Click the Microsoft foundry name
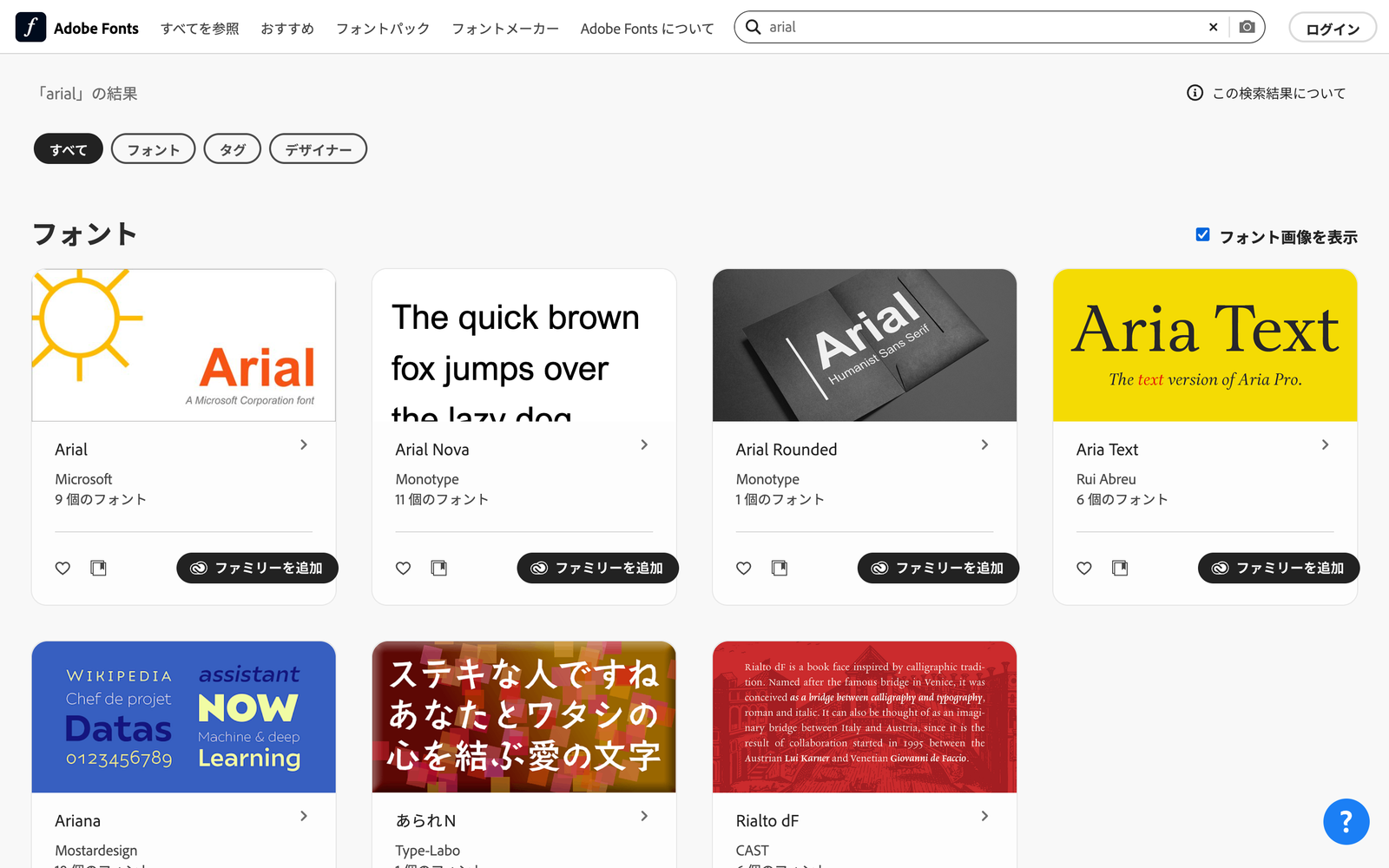 coord(83,479)
